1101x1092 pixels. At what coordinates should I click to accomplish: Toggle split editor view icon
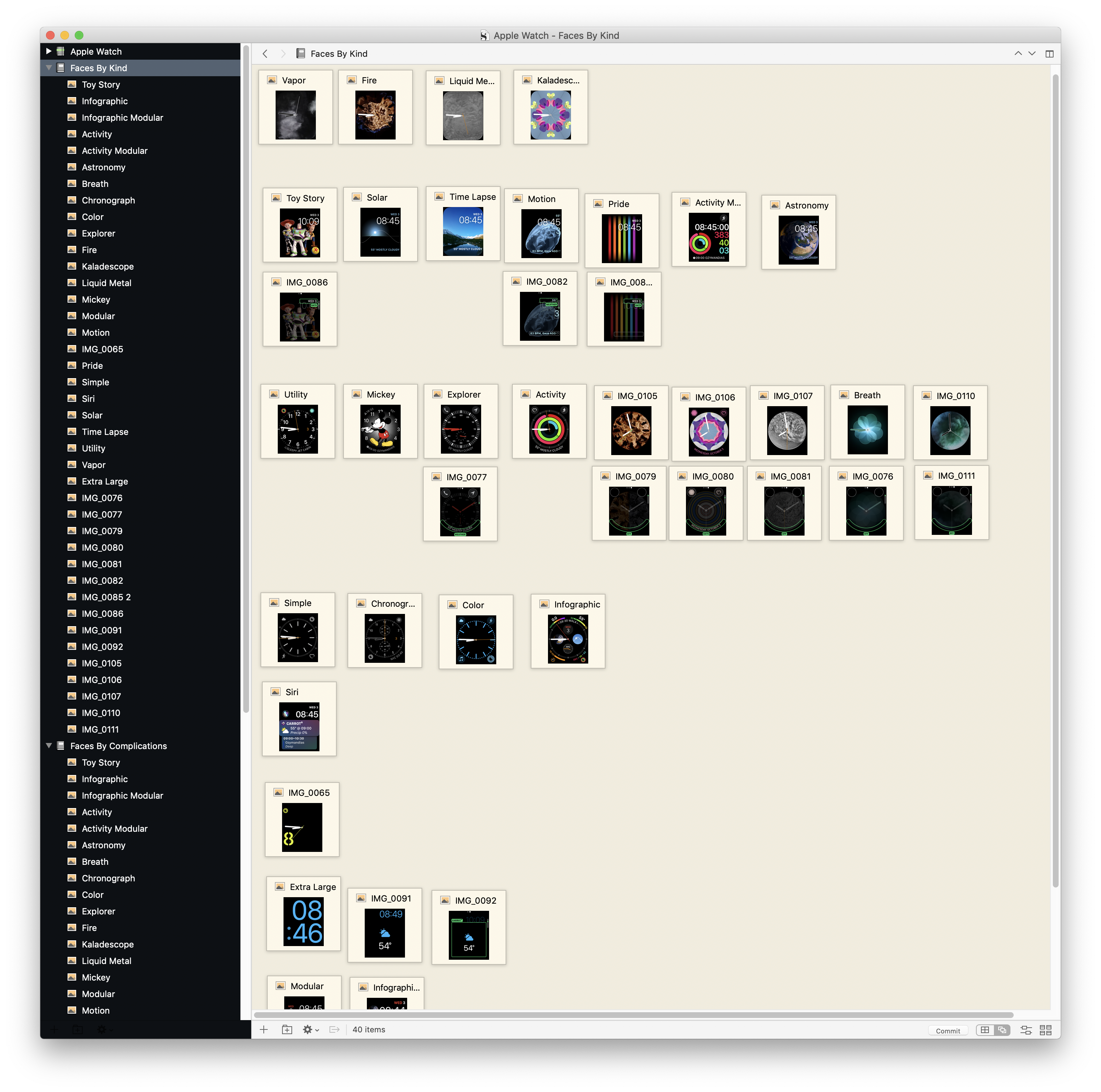(1049, 54)
